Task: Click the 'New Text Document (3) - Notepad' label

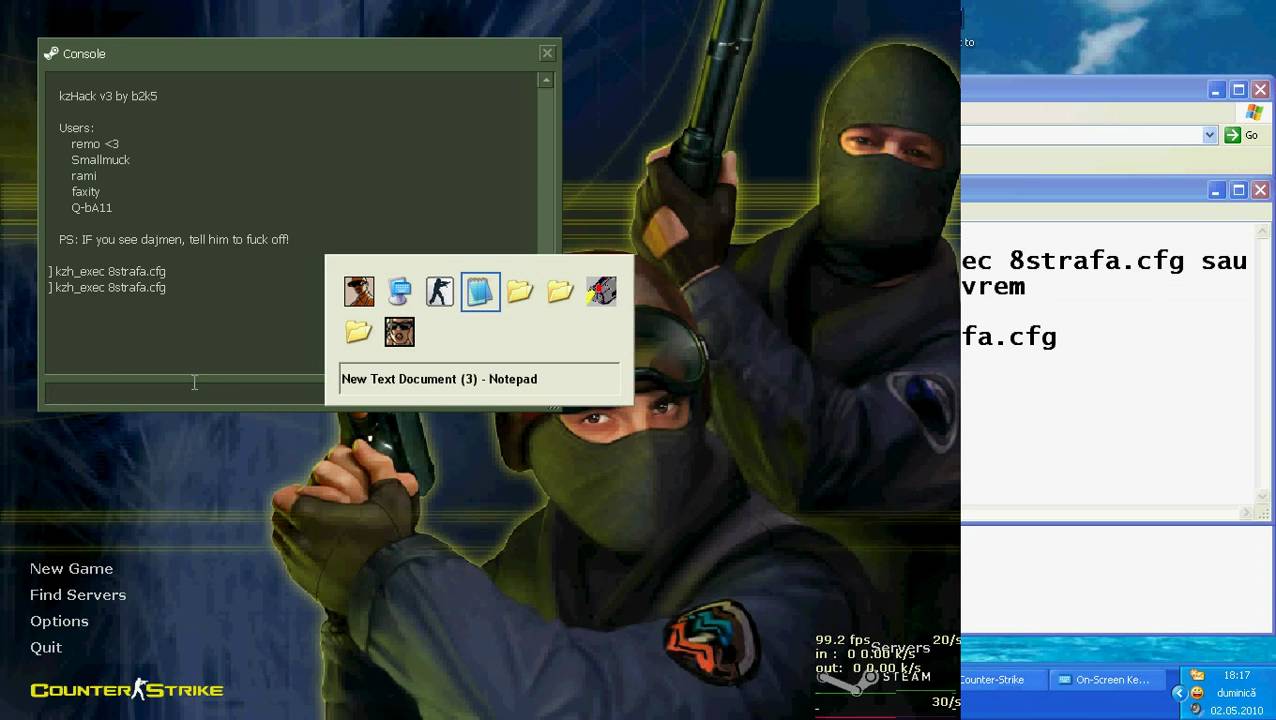Action: 439,379
